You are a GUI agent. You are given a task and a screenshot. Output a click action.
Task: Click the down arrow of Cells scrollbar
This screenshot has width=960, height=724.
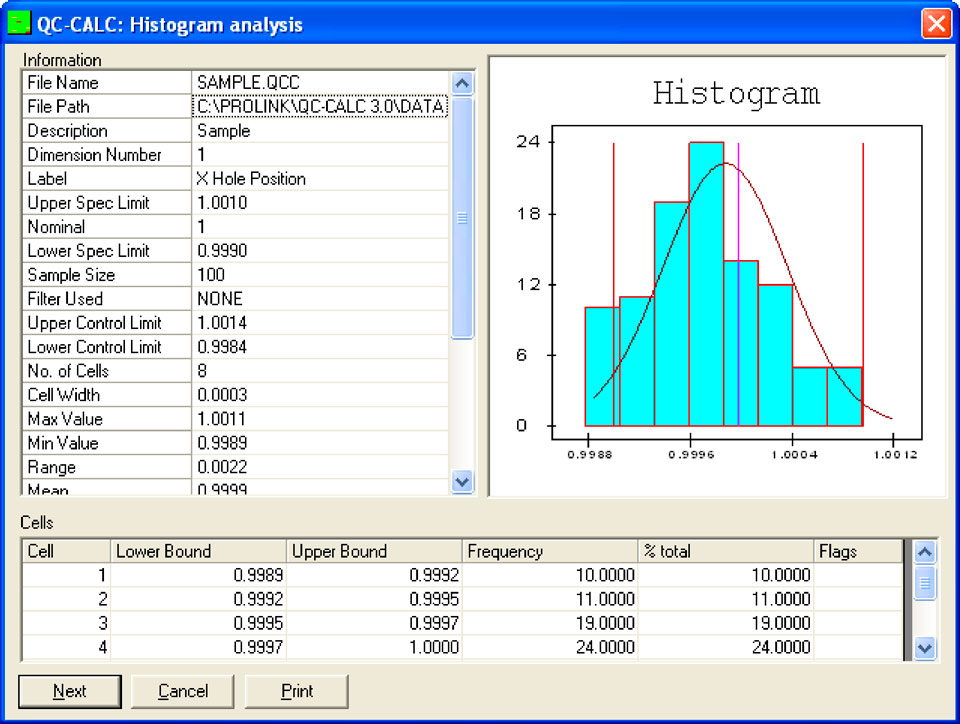tap(925, 649)
